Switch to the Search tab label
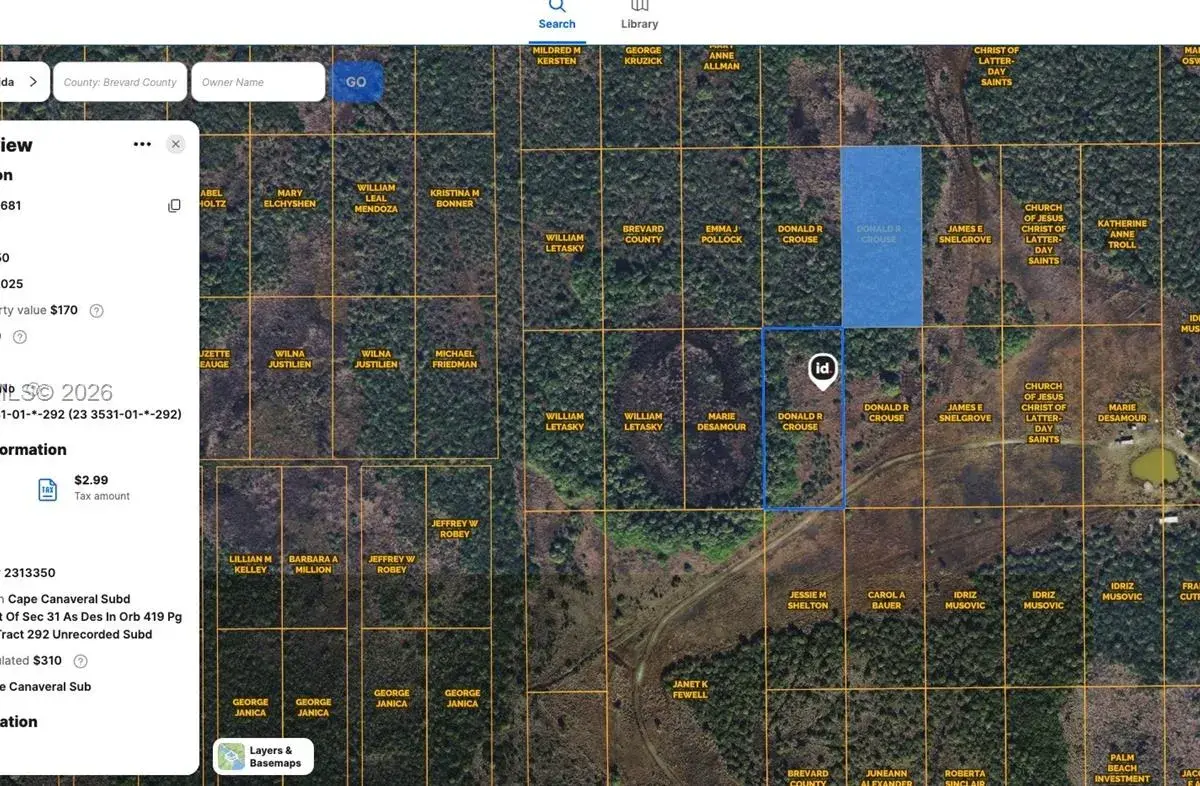This screenshot has width=1200, height=786. pos(557,24)
